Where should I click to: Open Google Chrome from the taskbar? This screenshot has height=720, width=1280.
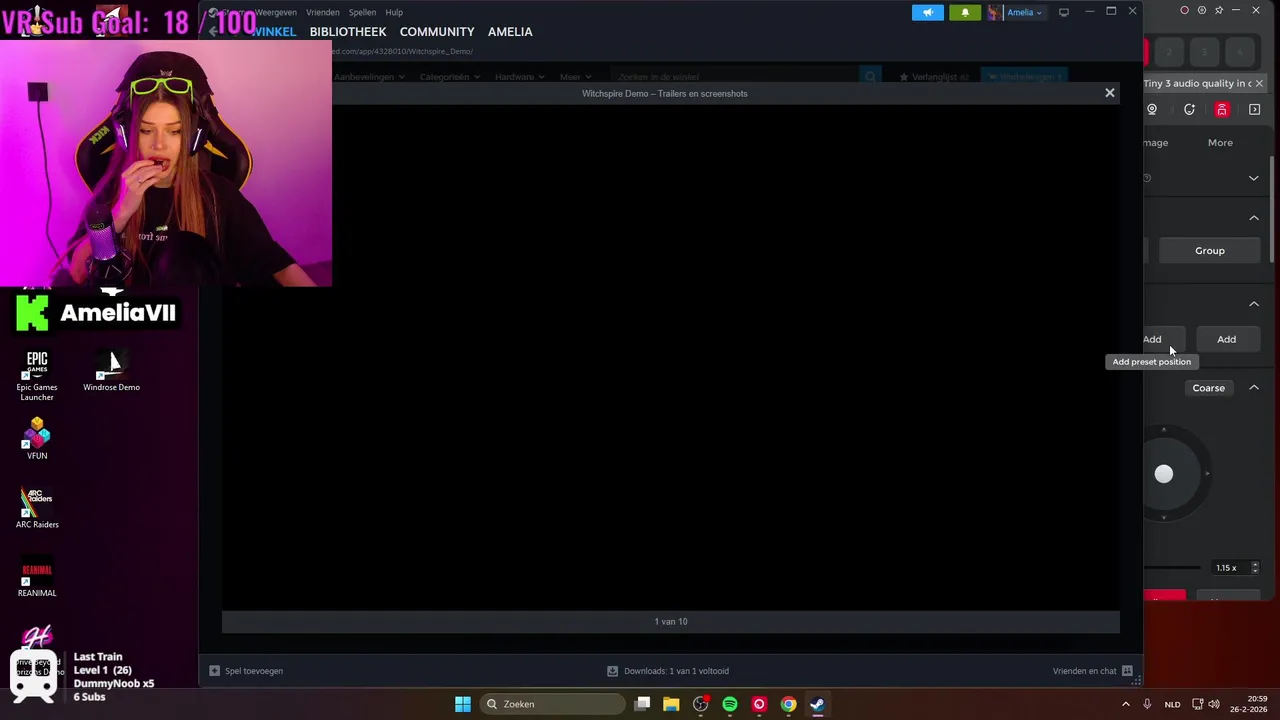(788, 704)
